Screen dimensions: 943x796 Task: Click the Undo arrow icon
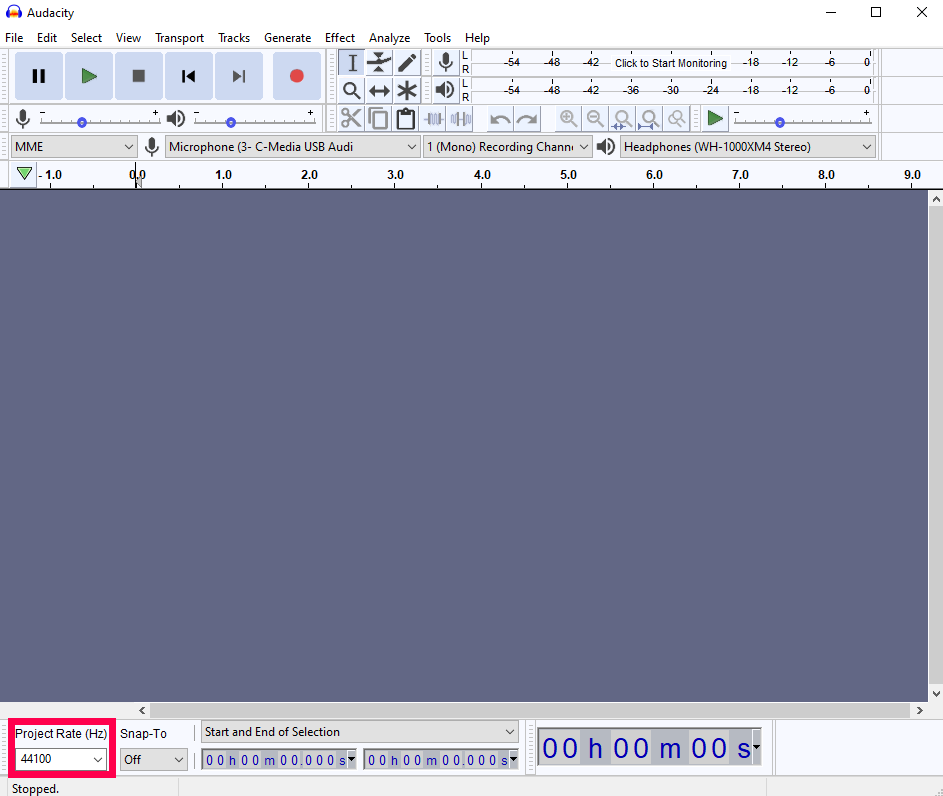[x=500, y=119]
